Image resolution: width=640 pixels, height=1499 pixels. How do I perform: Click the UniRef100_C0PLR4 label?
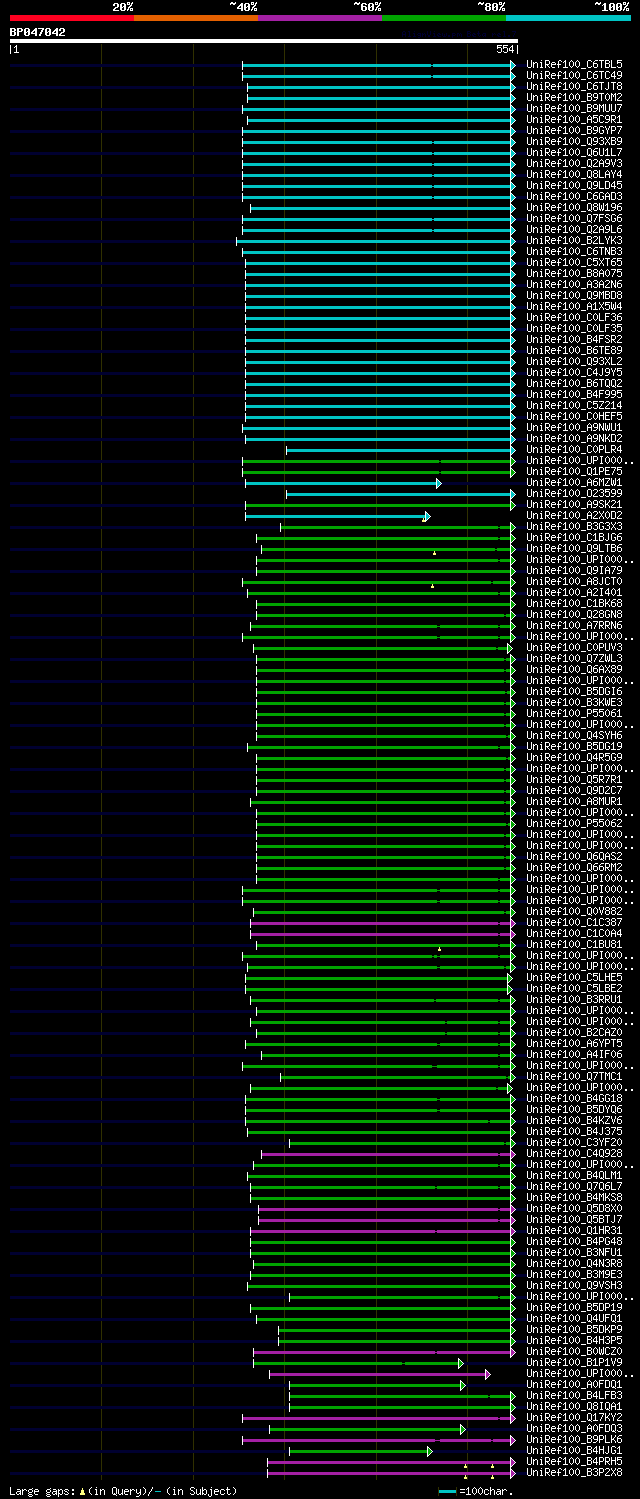tap(574, 449)
